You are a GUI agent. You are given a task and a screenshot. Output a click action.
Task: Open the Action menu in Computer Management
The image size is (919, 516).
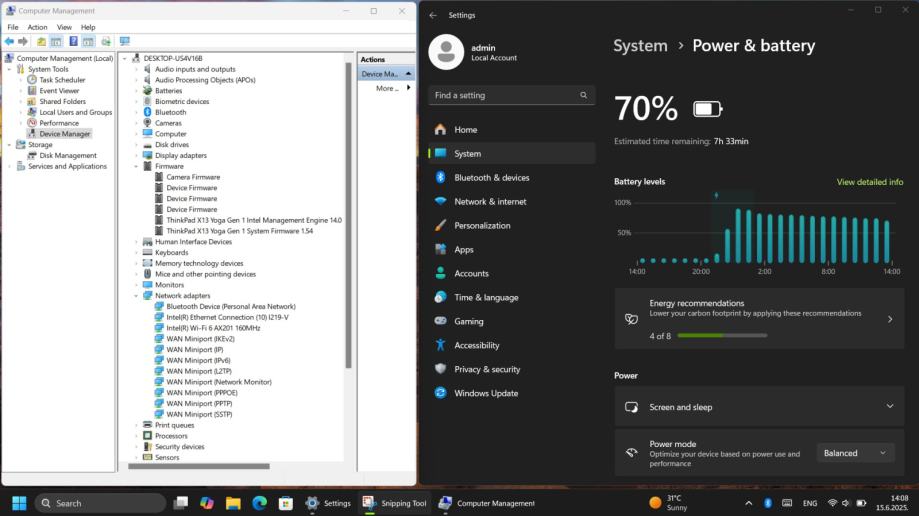point(38,27)
